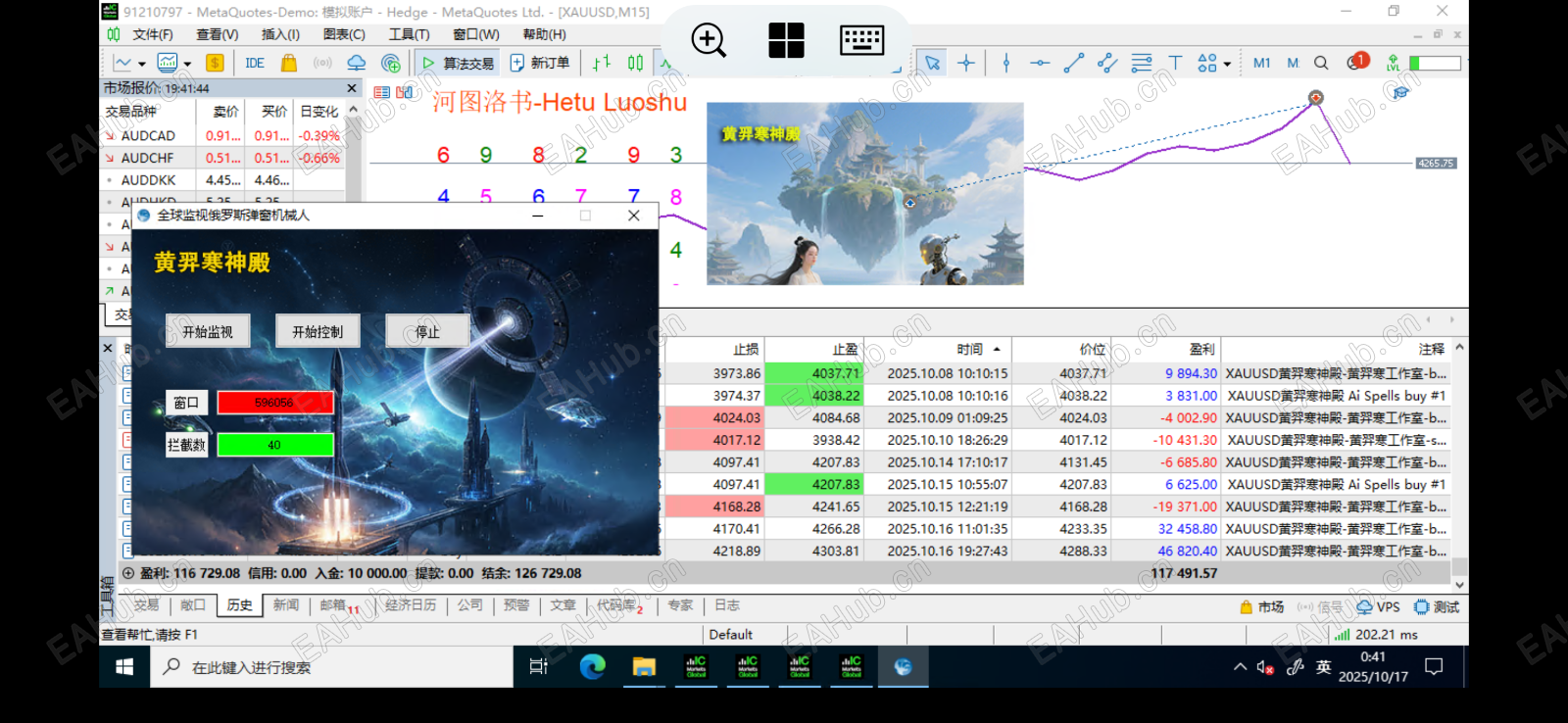Click the on-screen keyboard overlay icon

862,40
